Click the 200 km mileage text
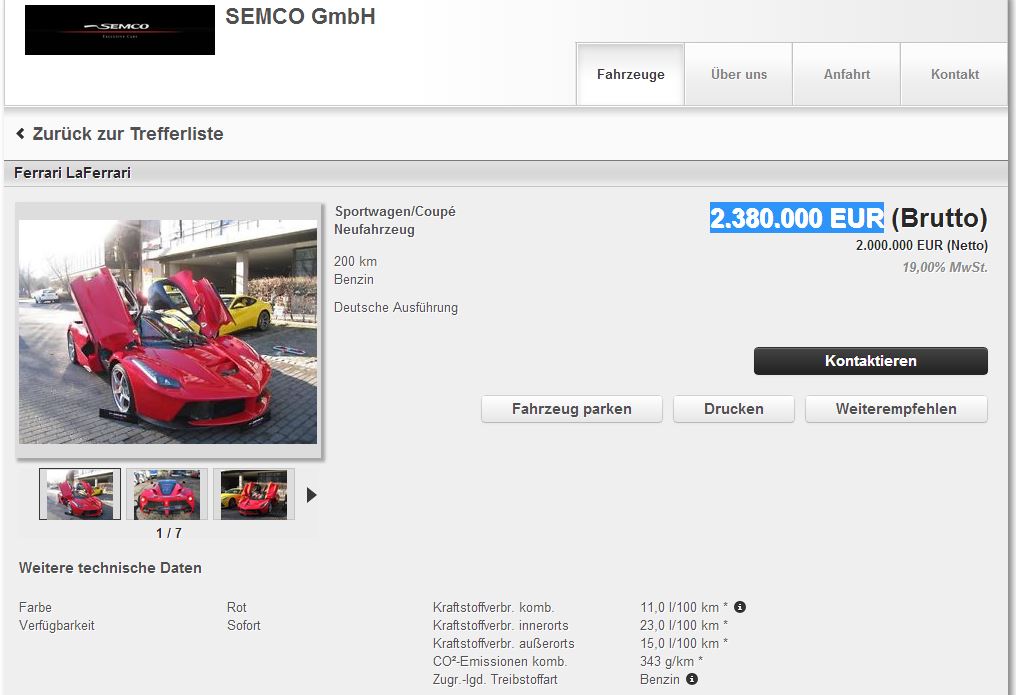The width and height of the screenshot is (1016, 695). [355, 261]
